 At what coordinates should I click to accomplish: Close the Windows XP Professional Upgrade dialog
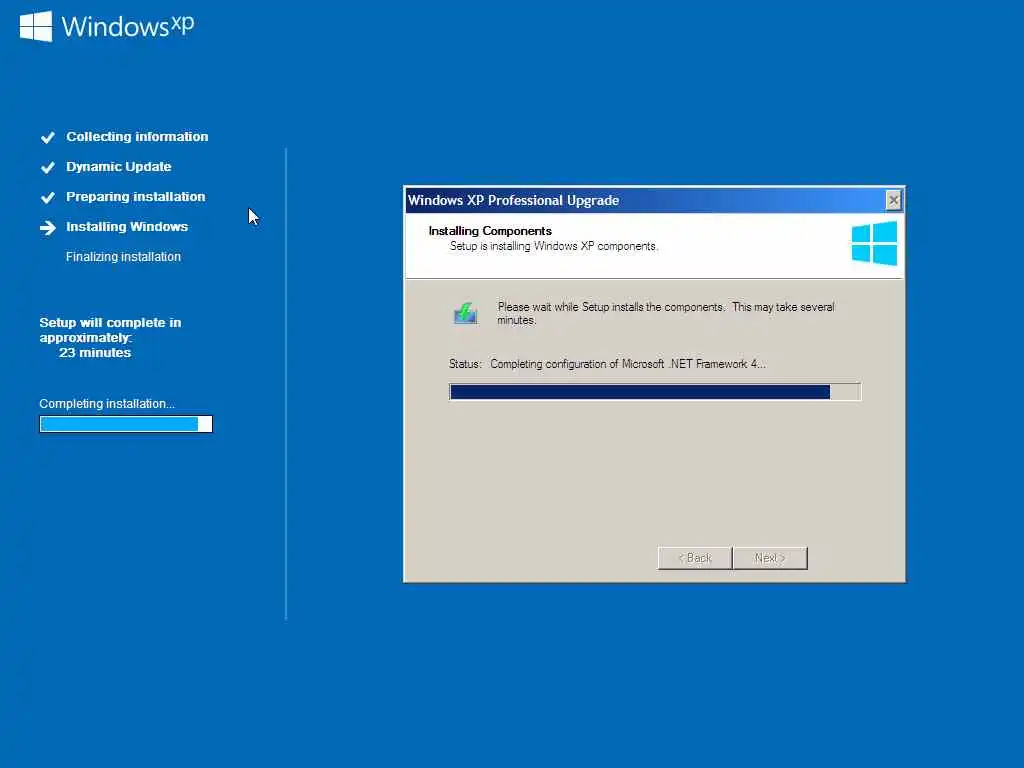tap(893, 200)
